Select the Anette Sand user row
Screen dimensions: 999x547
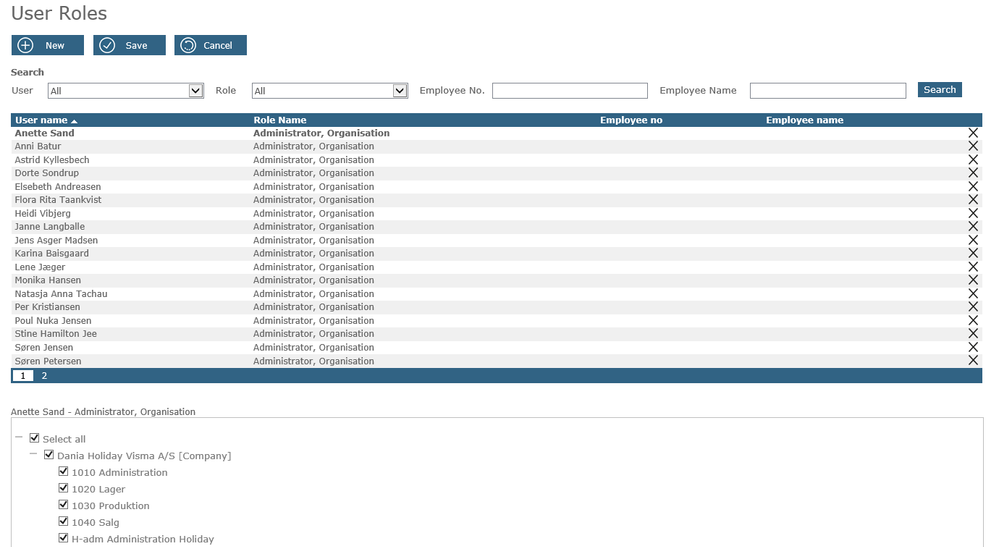point(496,133)
